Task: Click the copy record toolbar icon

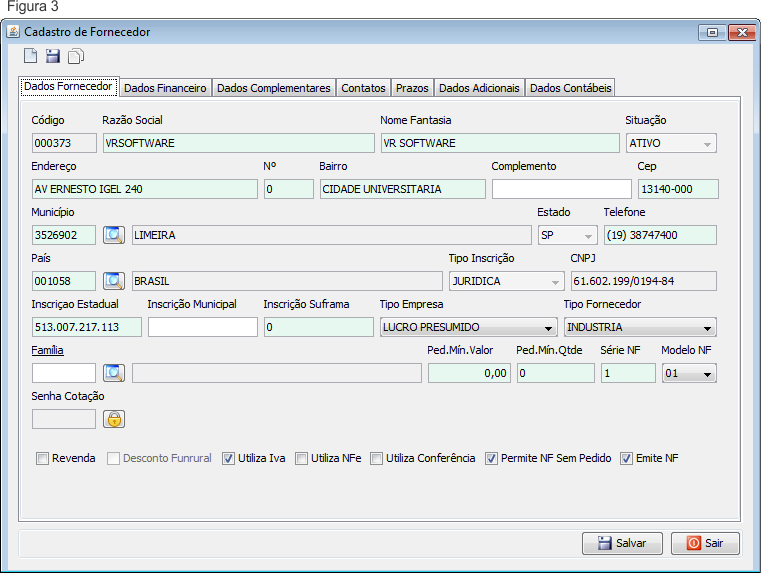Action: point(76,56)
